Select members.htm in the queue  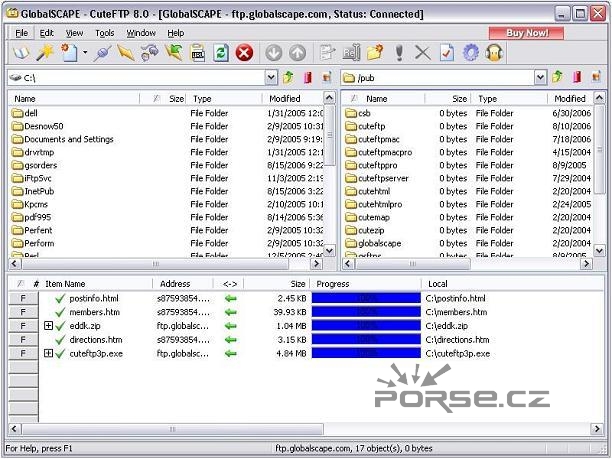click(x=94, y=312)
